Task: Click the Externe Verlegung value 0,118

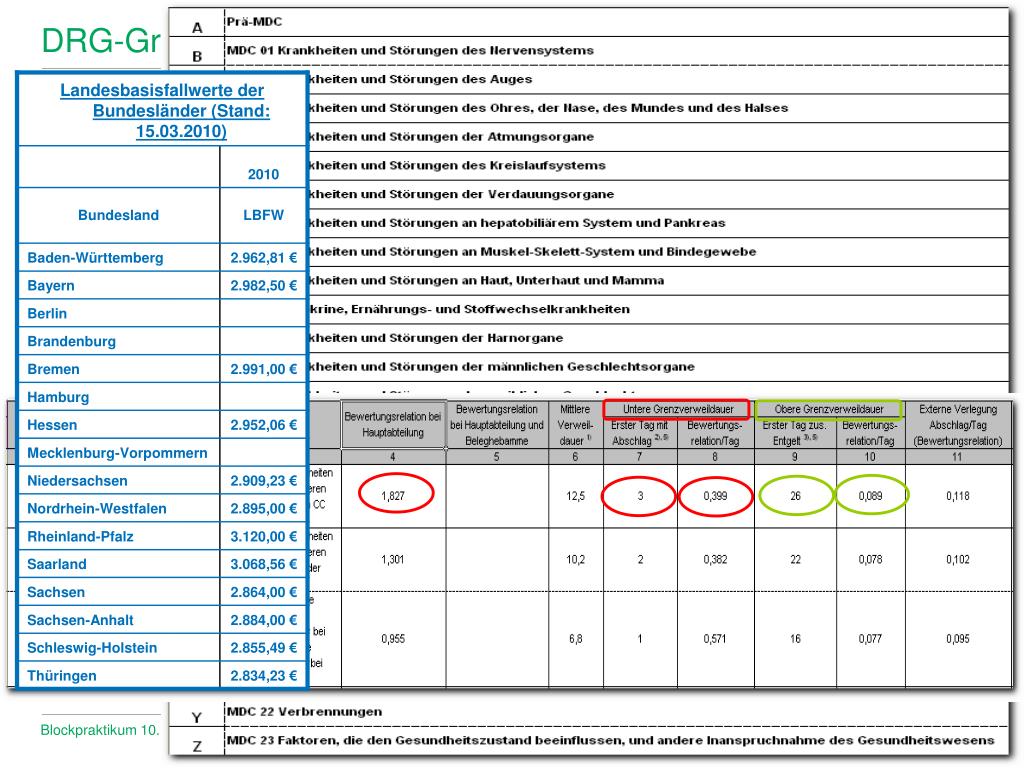Action: (x=958, y=496)
